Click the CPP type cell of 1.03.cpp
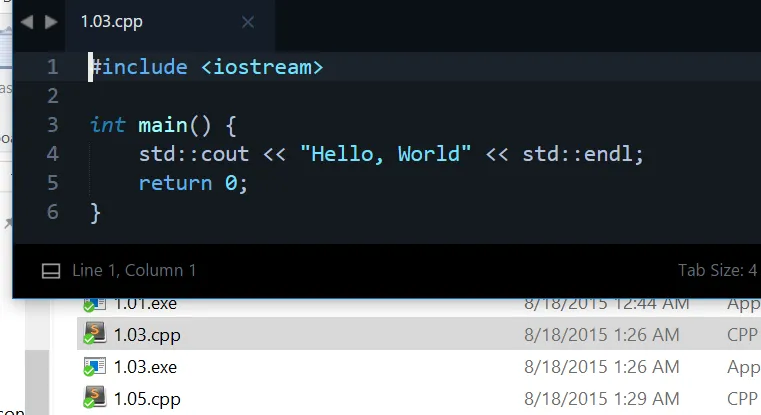Viewport: 761px width, 415px height. (x=743, y=334)
